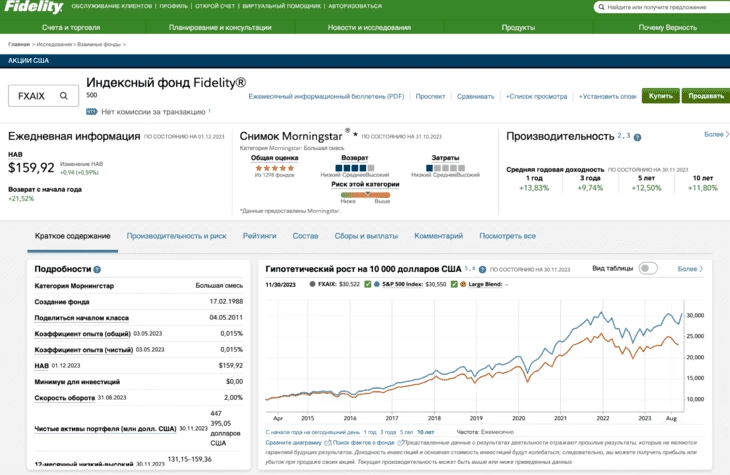Click the magnifier icon beside FXAIX
The width and height of the screenshot is (730, 475).
pyautogui.click(x=64, y=96)
